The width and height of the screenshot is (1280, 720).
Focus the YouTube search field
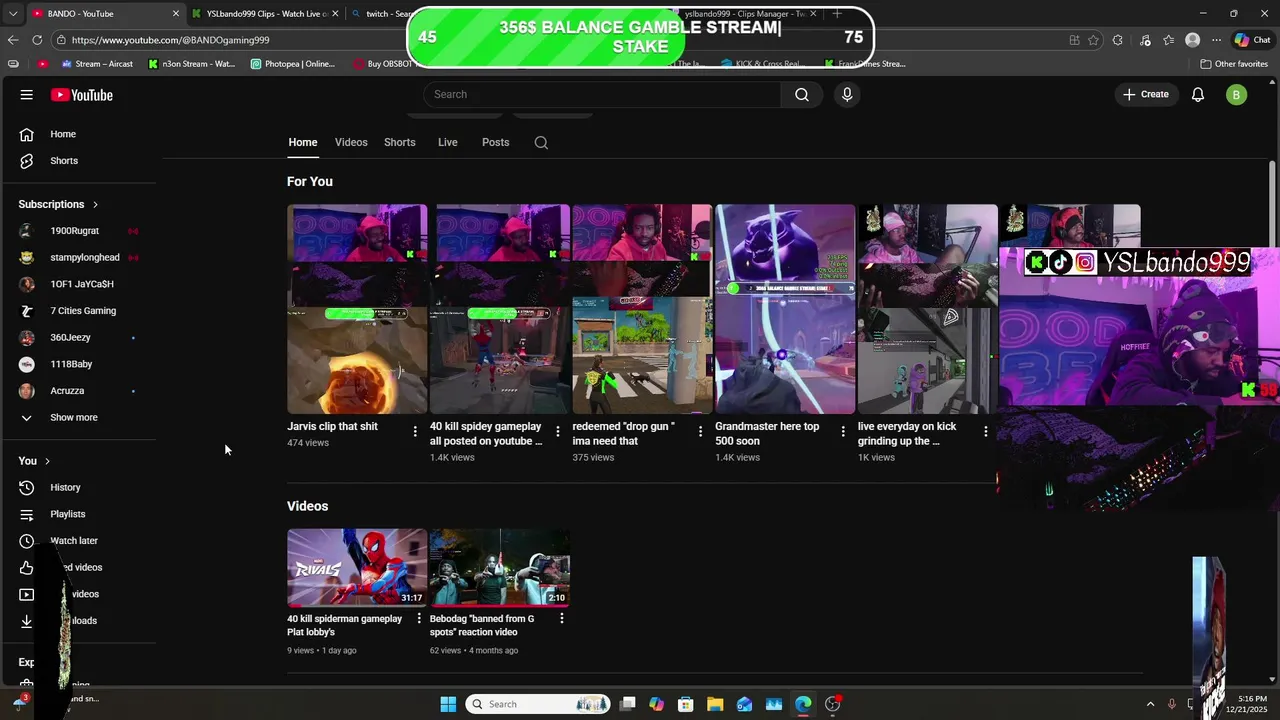602,94
